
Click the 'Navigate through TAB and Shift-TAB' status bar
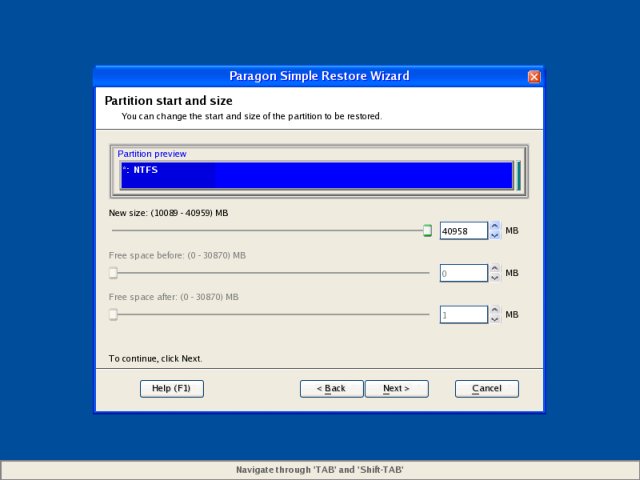(x=320, y=470)
